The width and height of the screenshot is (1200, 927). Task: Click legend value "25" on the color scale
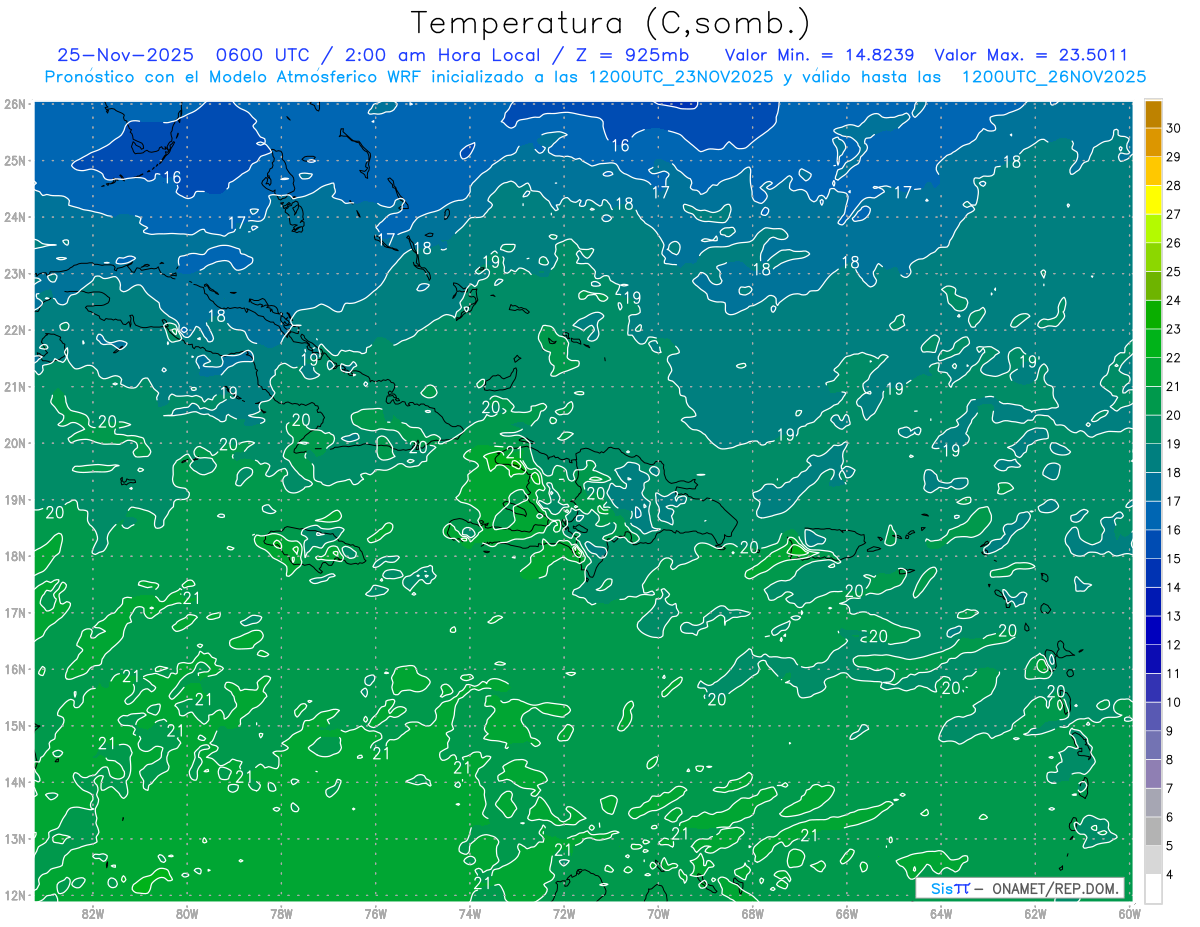click(x=1174, y=272)
